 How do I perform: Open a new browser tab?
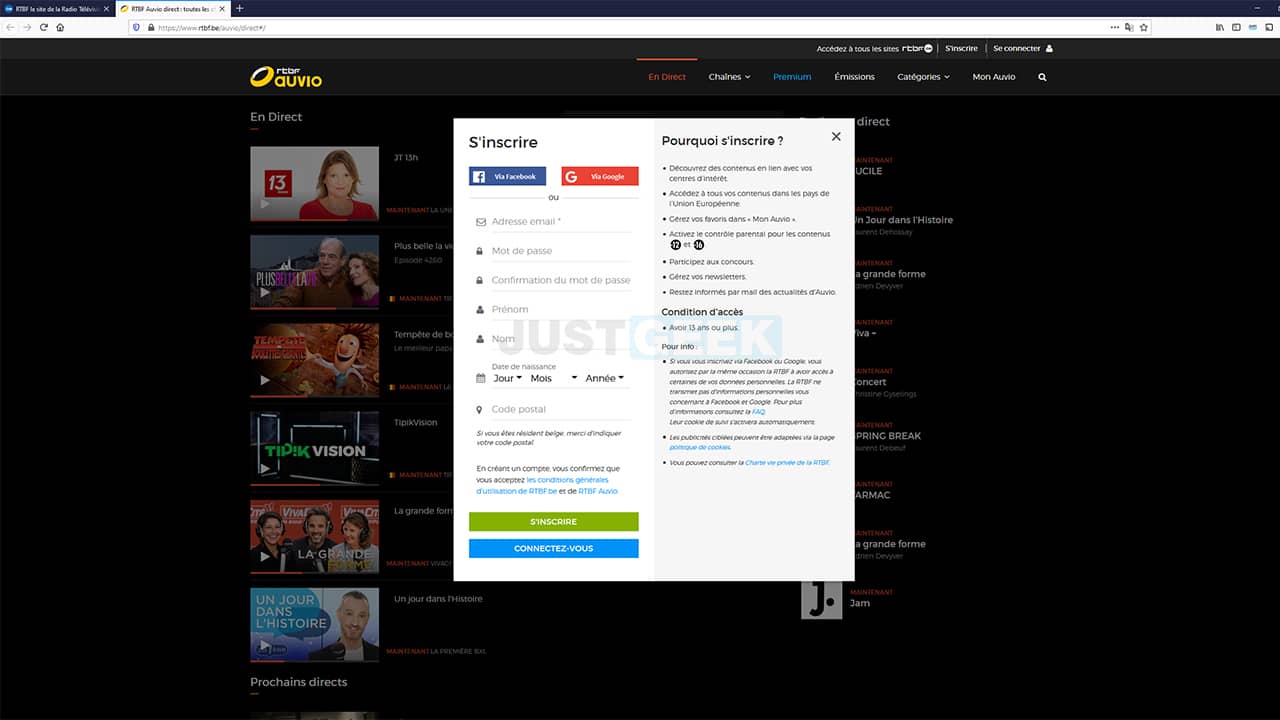coord(239,8)
